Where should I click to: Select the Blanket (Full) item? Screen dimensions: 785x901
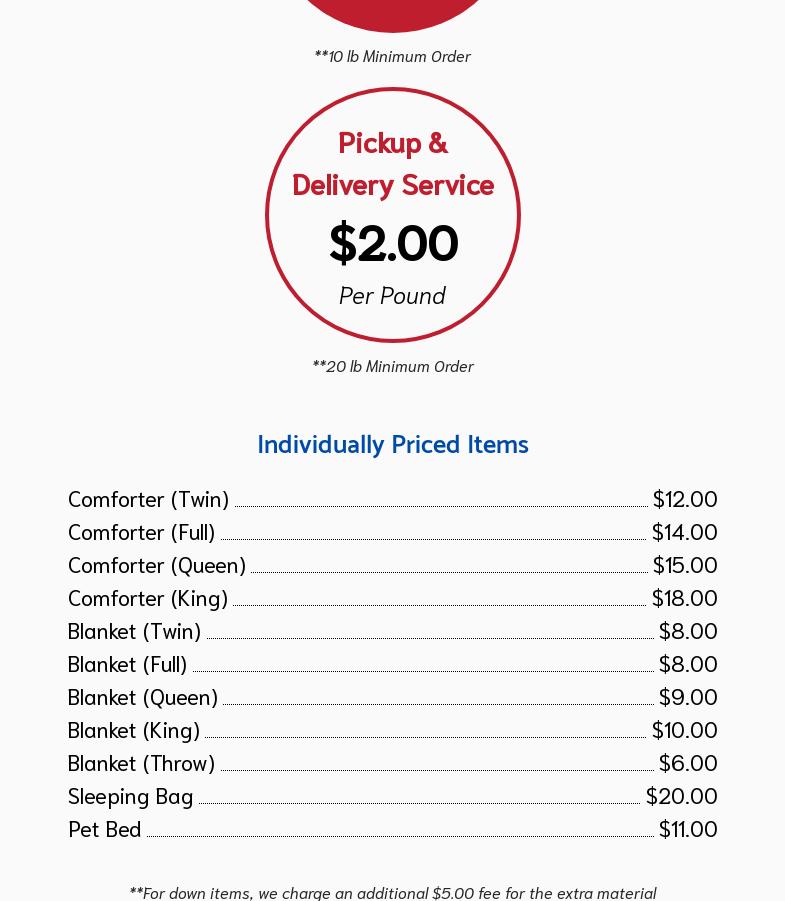127,663
